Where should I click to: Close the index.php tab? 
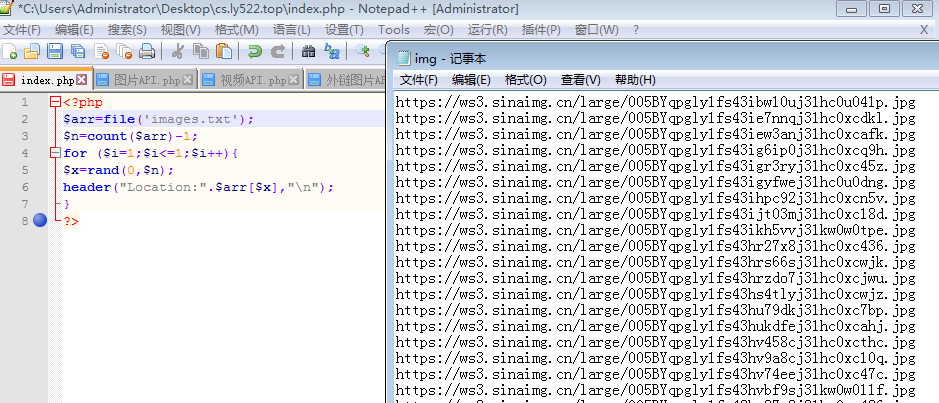(x=82, y=80)
